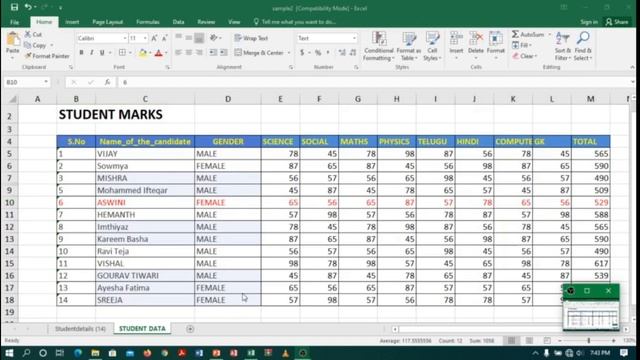Open the font size dropdown
Screen dimensions: 640x360
pos(145,38)
